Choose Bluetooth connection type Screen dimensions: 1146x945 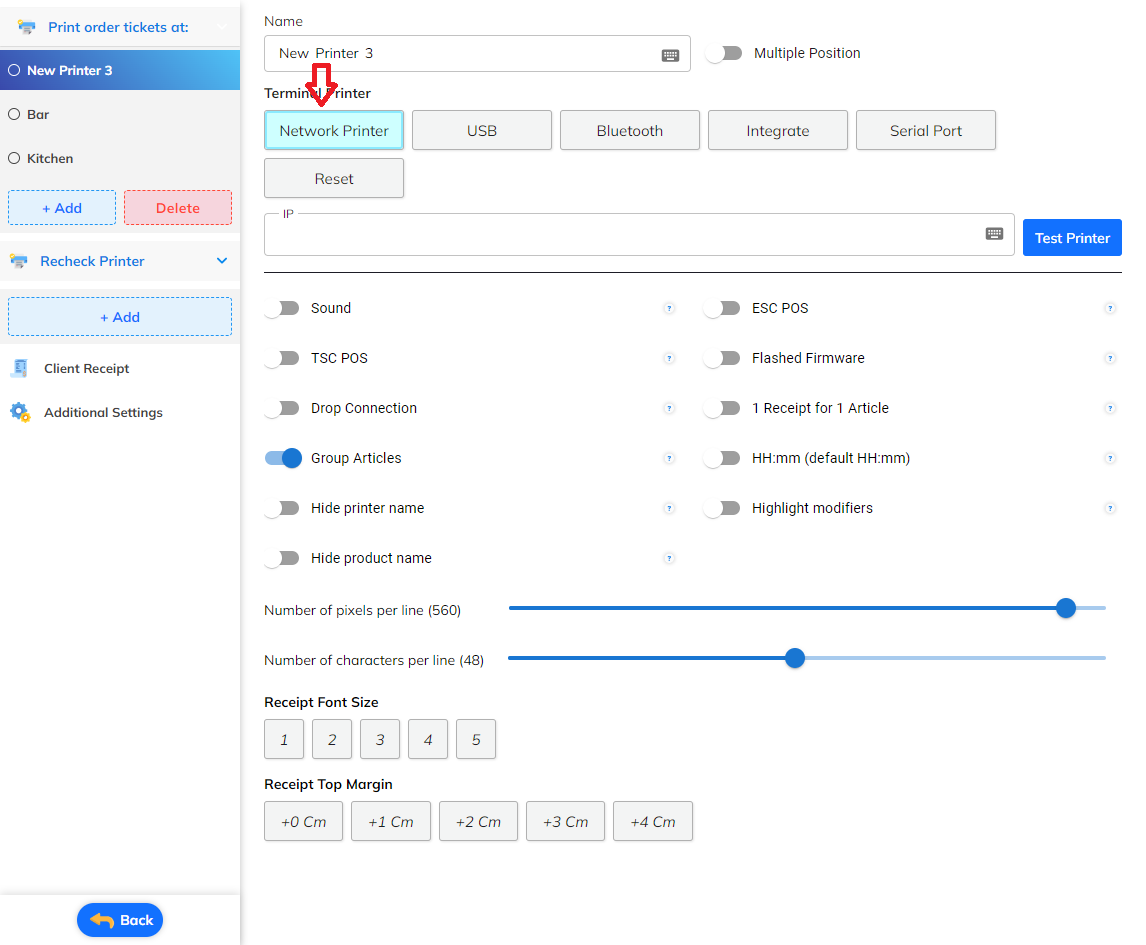(x=629, y=131)
